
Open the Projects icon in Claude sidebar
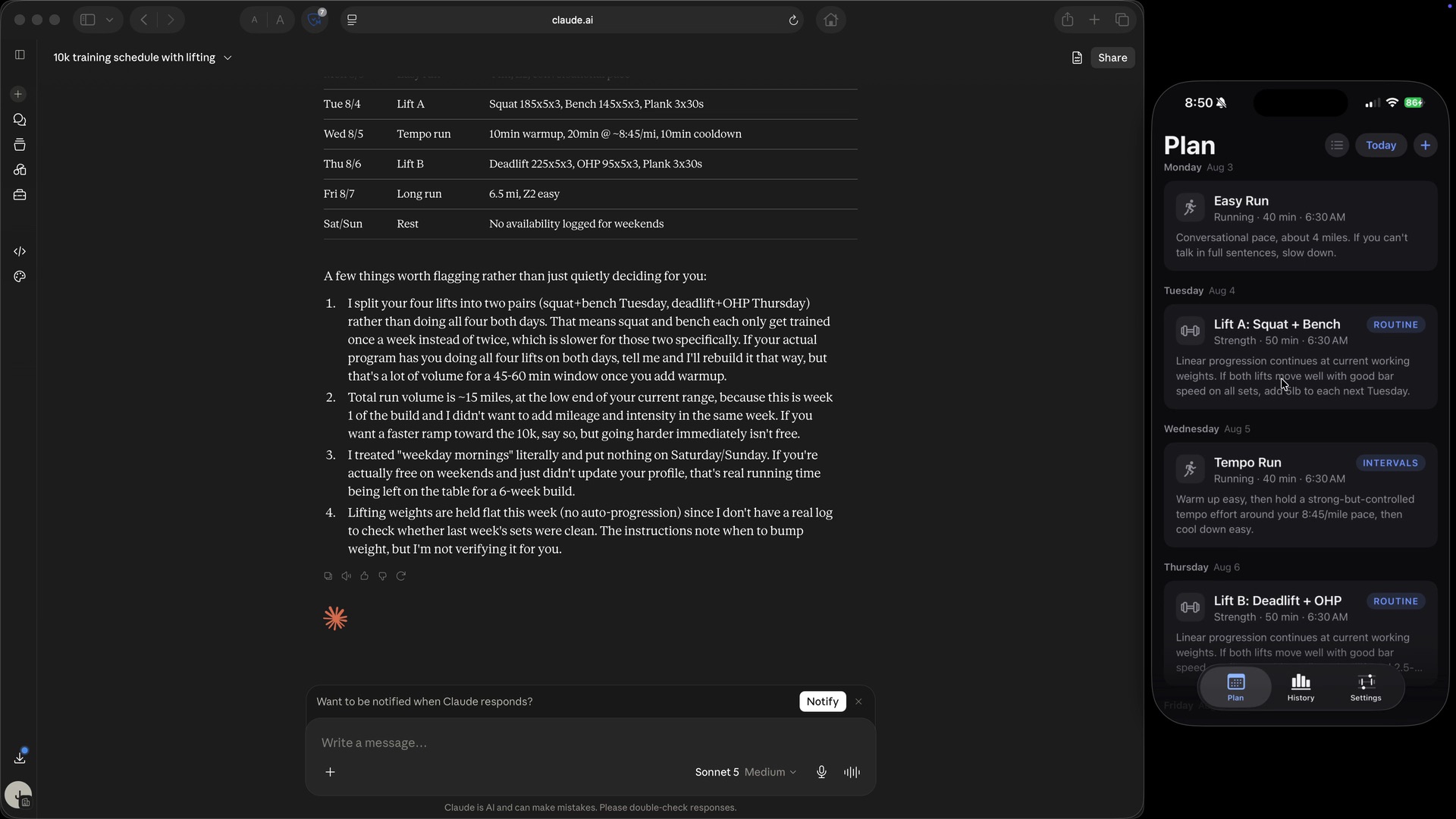click(x=20, y=145)
